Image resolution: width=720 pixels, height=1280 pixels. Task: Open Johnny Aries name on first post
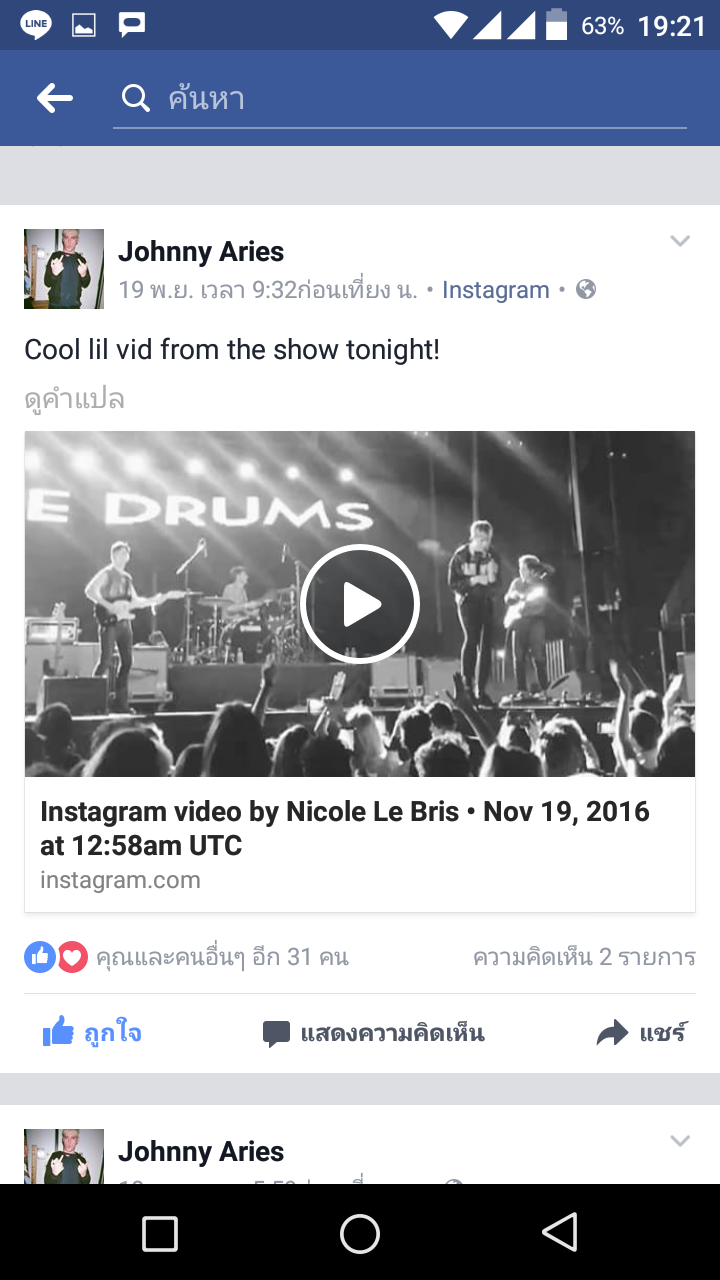click(x=201, y=252)
